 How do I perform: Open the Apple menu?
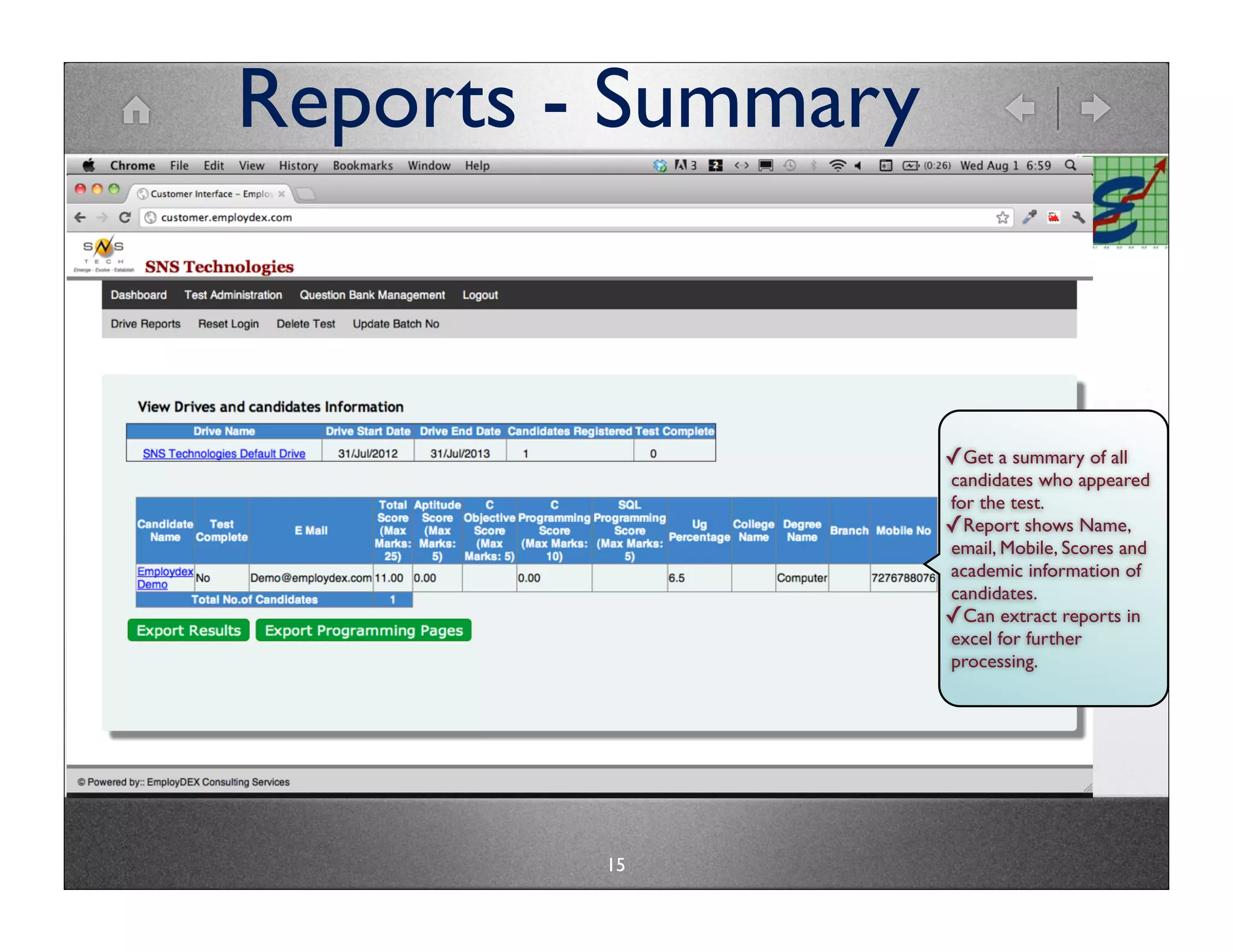point(89,165)
